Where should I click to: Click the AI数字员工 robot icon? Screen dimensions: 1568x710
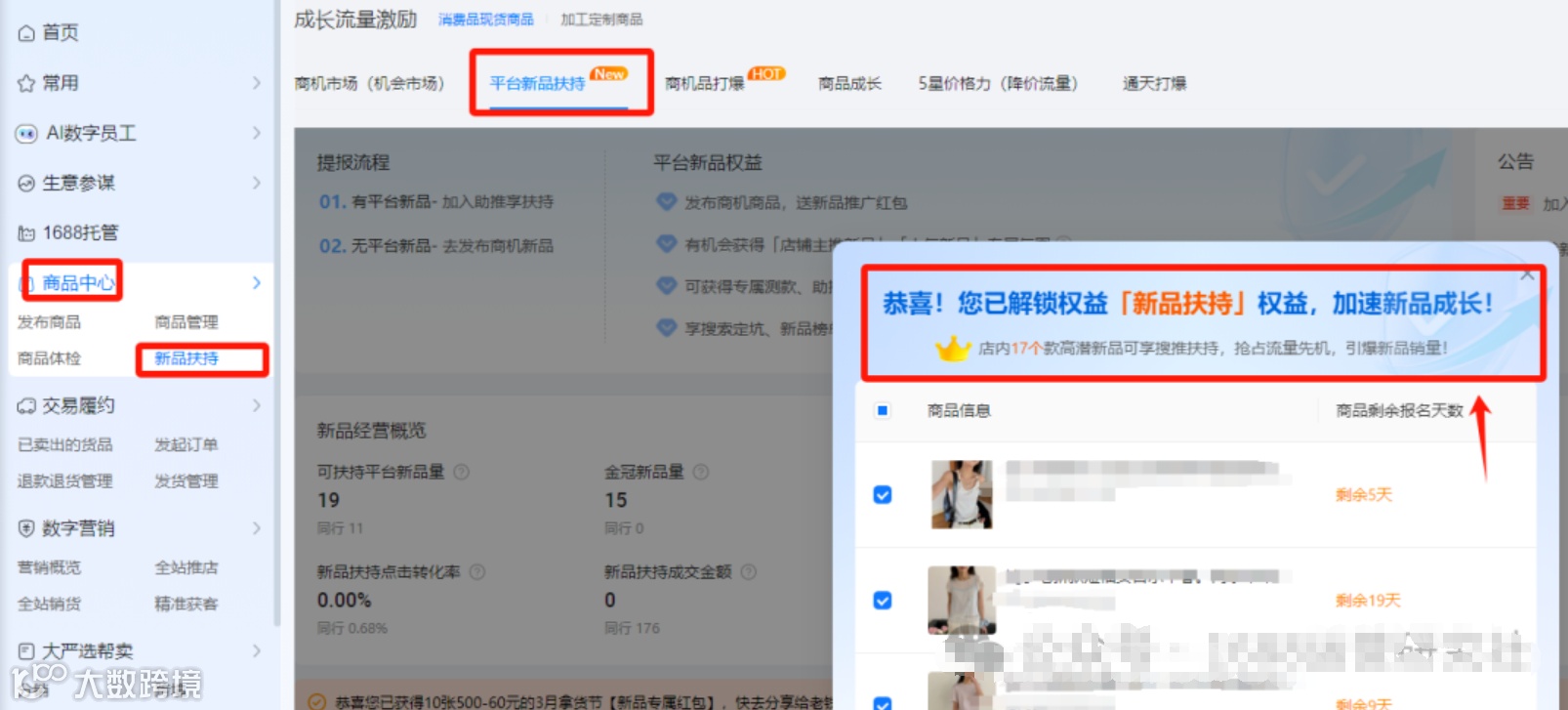click(26, 133)
